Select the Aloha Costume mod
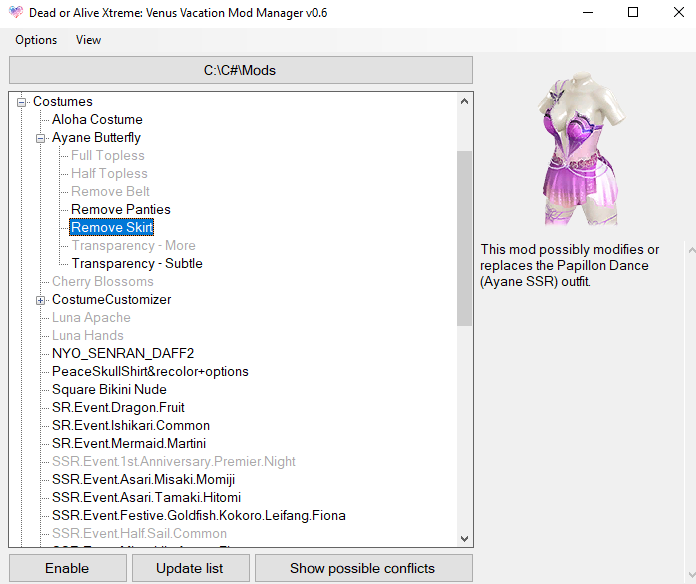Viewport: 696px width, 584px height. click(x=97, y=119)
